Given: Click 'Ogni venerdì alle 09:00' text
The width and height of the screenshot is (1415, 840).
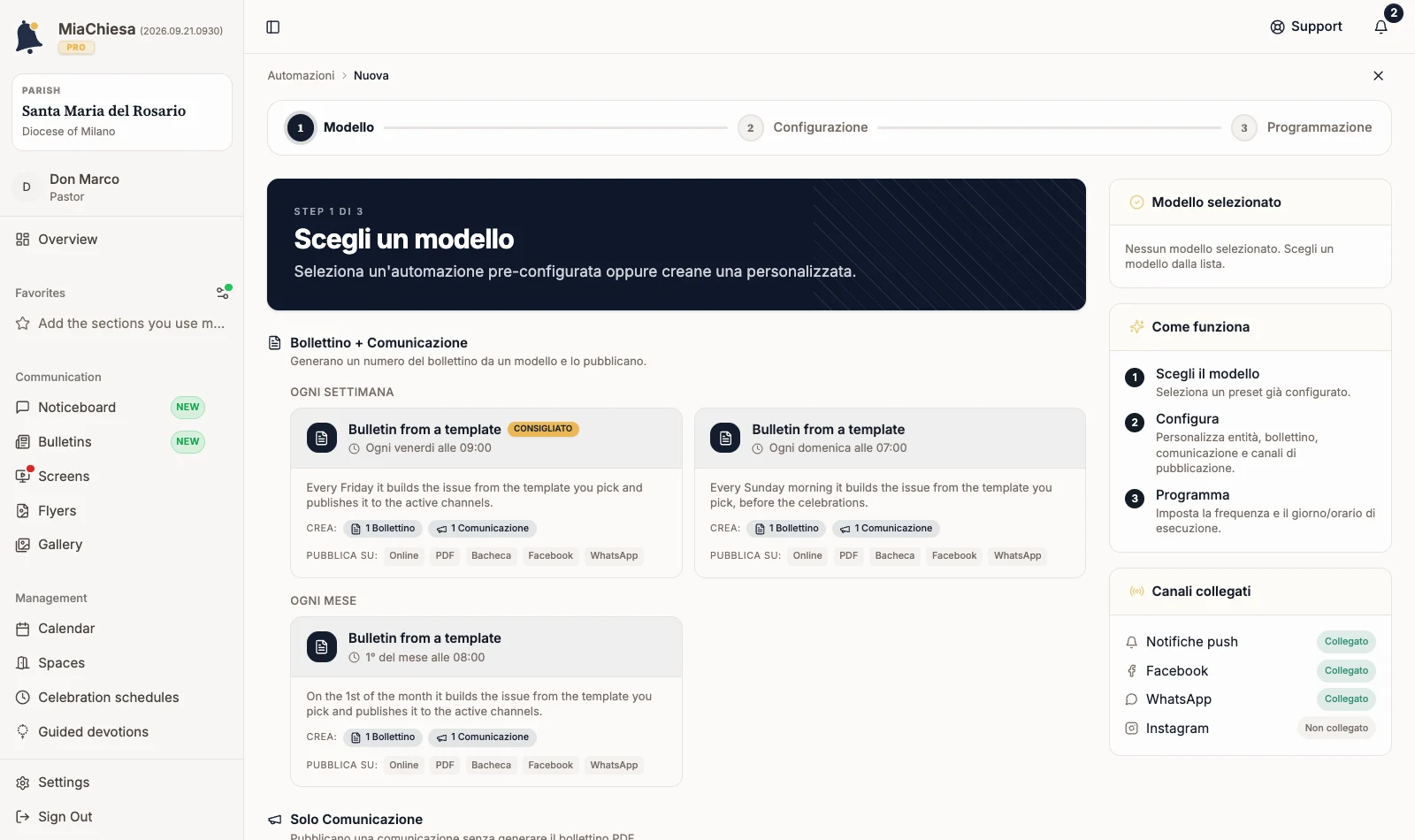Looking at the screenshot, I should point(428,448).
